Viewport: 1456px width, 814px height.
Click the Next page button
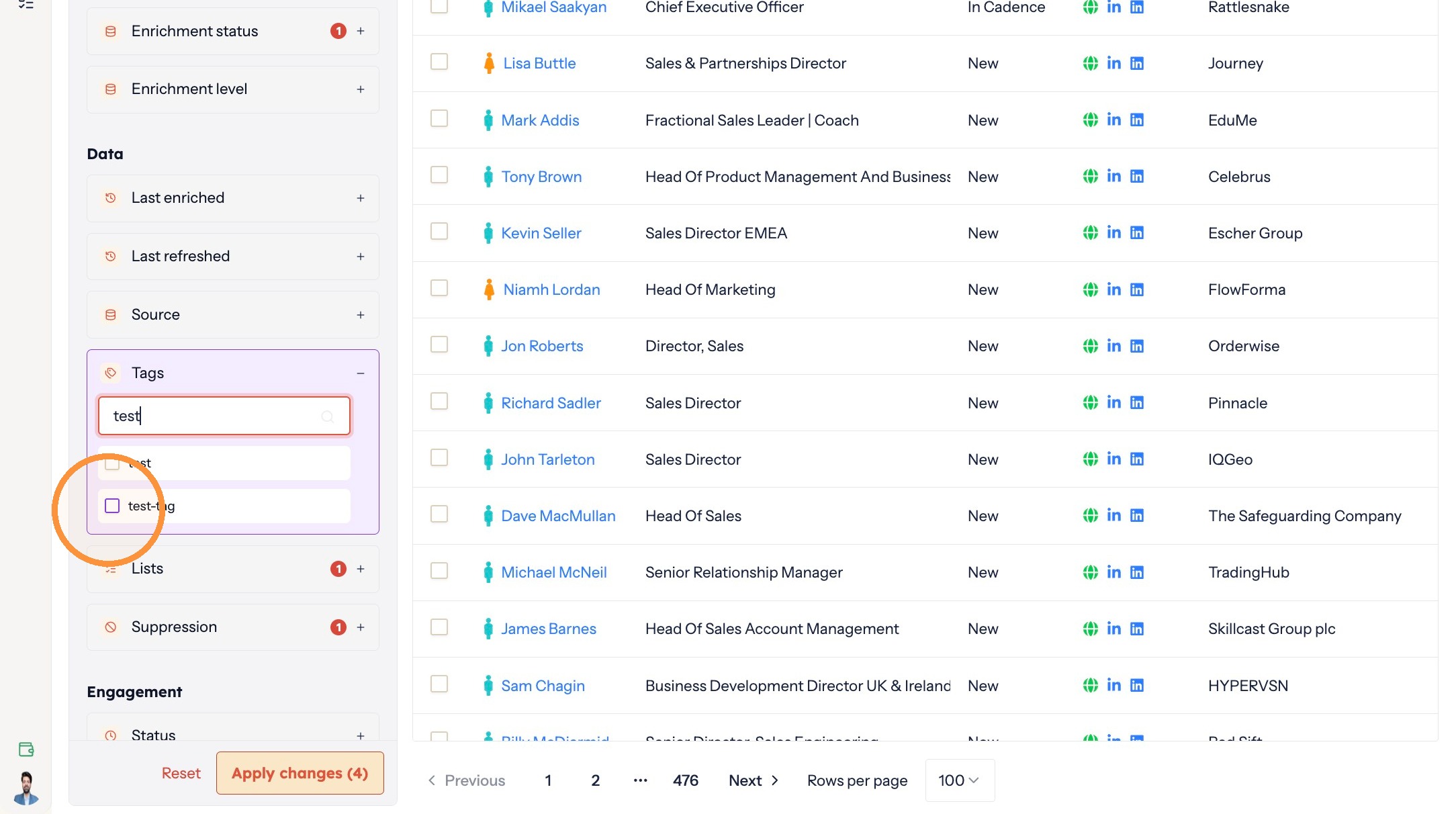click(754, 780)
